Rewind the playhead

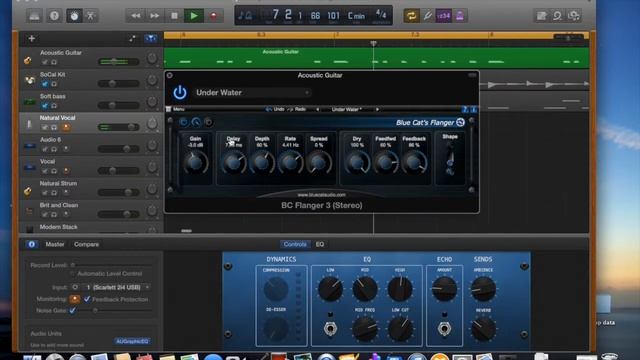click(136, 16)
